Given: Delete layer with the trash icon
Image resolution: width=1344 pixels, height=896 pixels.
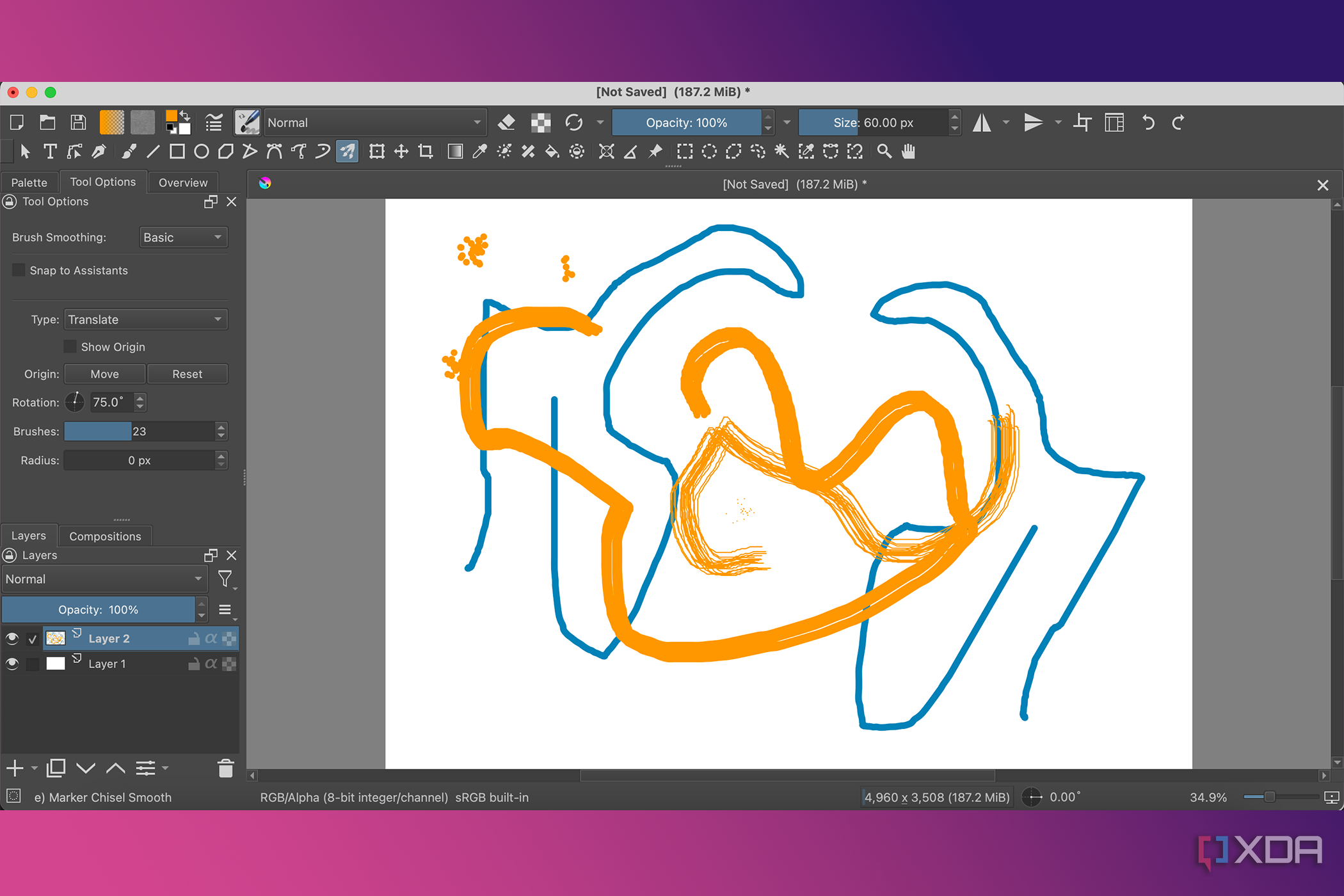Looking at the screenshot, I should click(x=225, y=768).
